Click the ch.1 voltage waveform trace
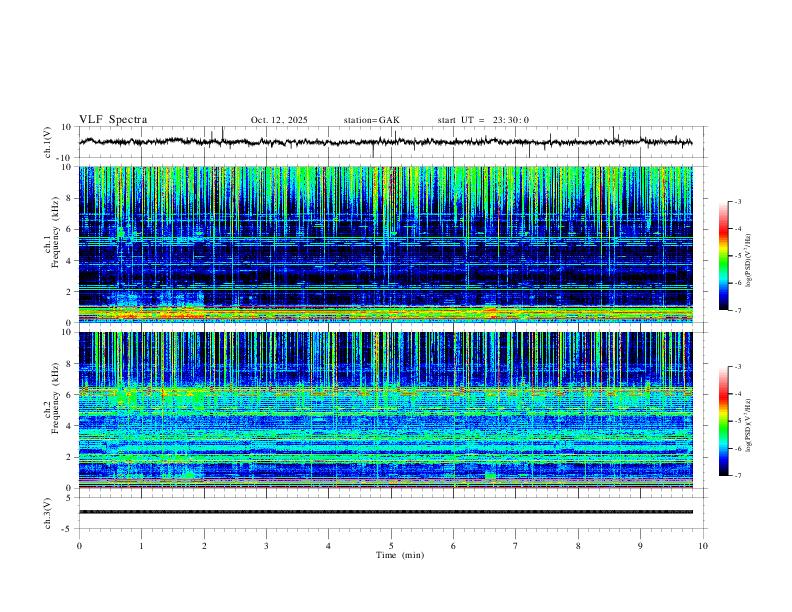 tap(385, 142)
